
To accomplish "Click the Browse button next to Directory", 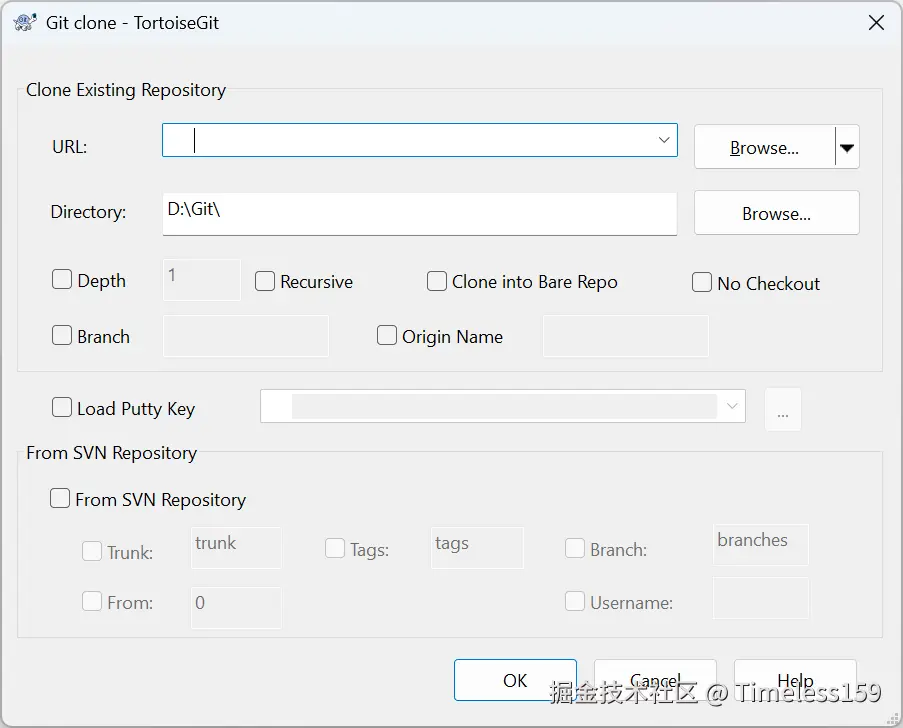I will [776, 213].
